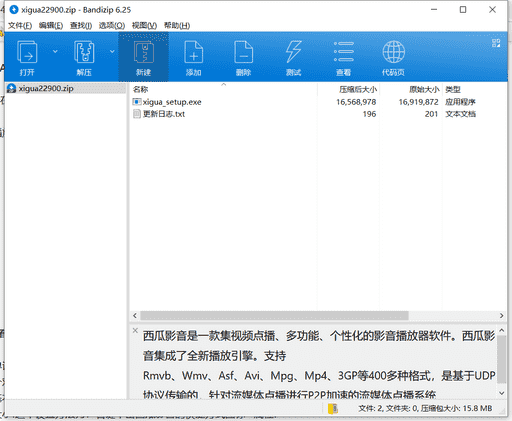Click the 应用程序 type cell
Screen dimensions: 512x421
coord(460,102)
